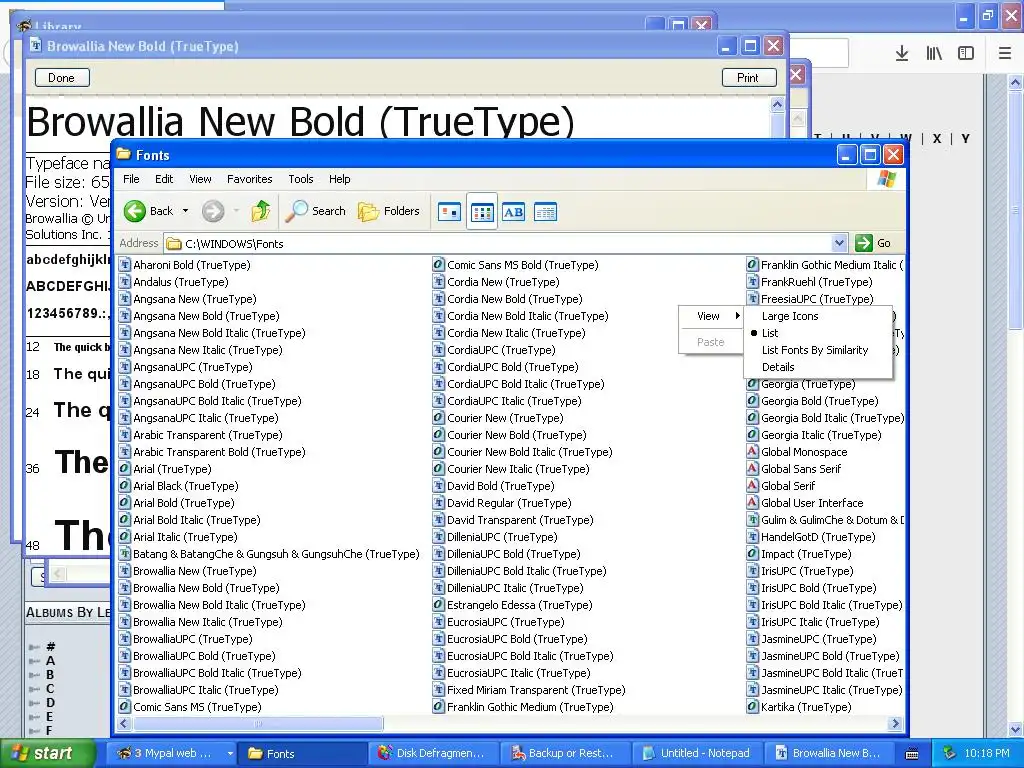Expand album letter C tree node
Screen dimensions: 1024x768
click(x=34, y=689)
